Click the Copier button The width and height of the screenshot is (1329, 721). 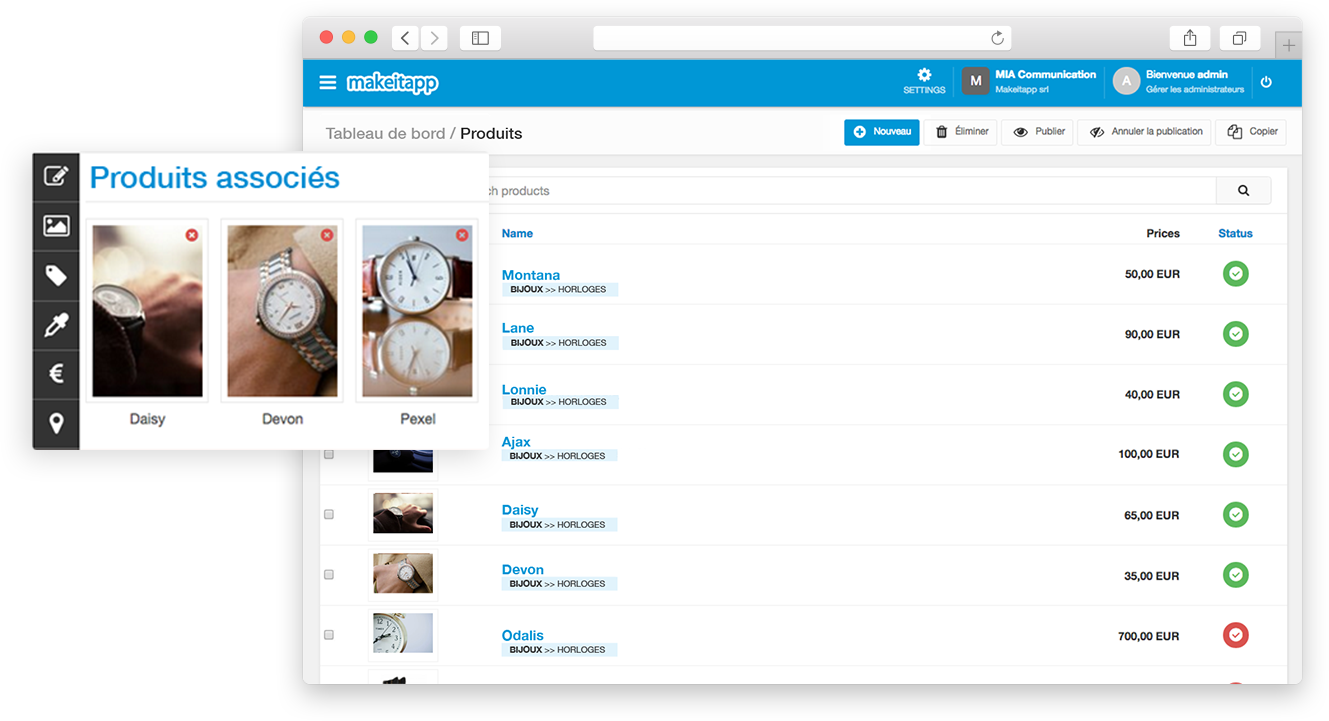point(1251,132)
